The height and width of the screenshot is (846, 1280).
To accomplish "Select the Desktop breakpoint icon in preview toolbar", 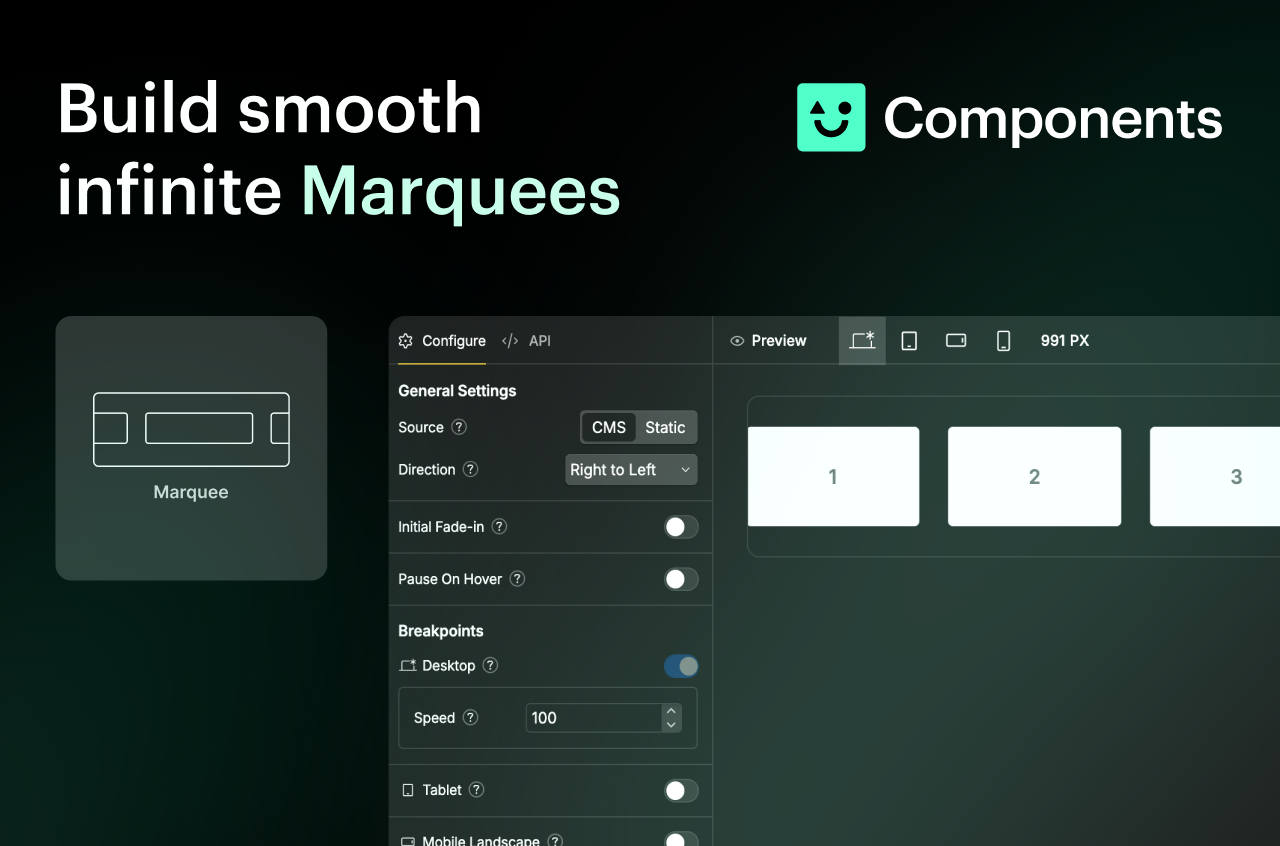I will (x=862, y=340).
